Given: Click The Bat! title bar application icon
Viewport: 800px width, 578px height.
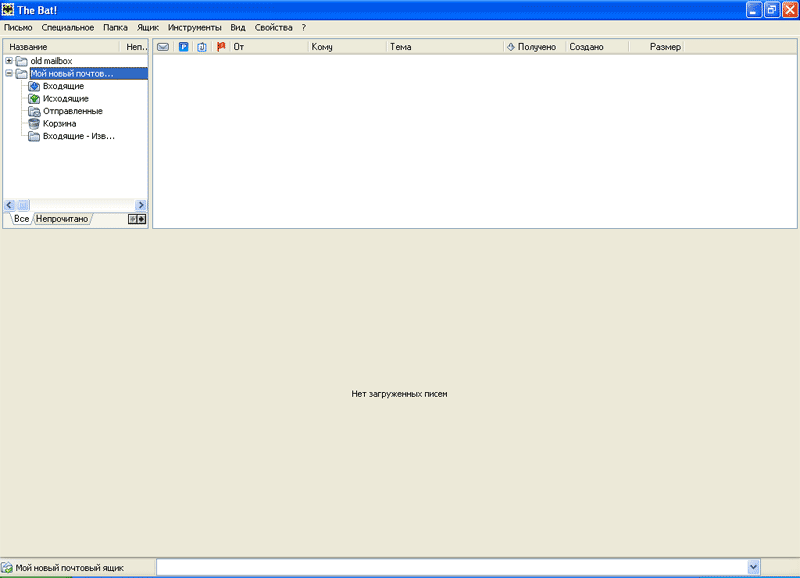Looking at the screenshot, I should (8, 10).
